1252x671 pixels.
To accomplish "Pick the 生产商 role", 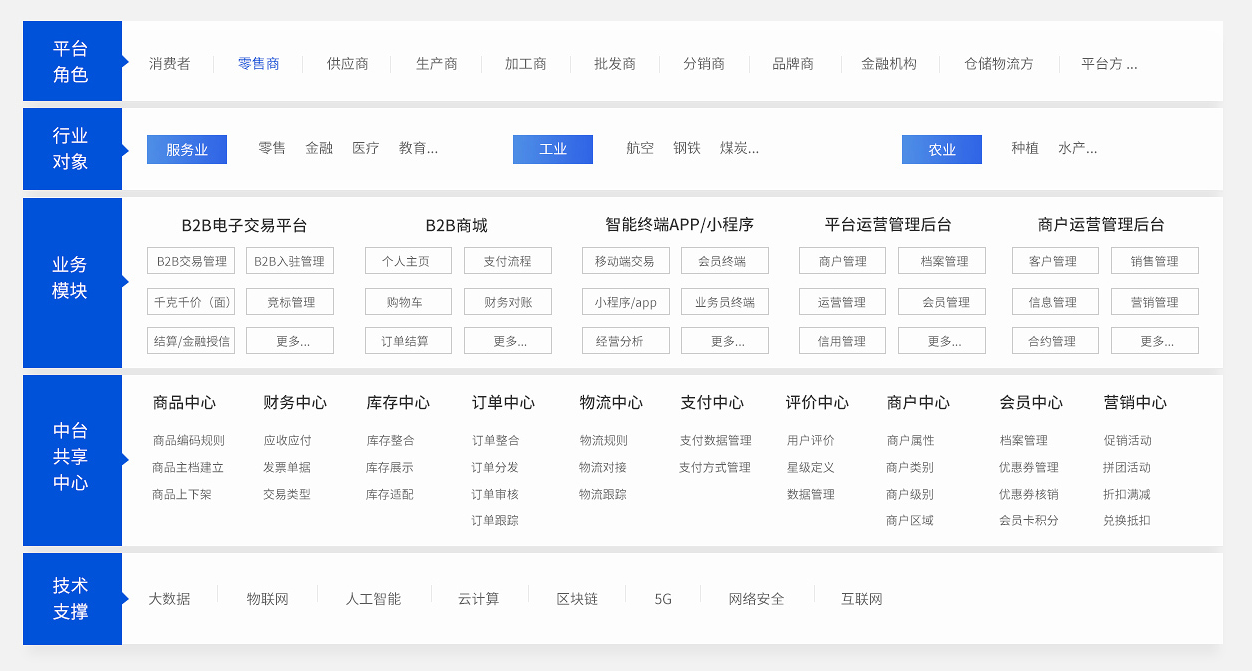I will (436, 64).
